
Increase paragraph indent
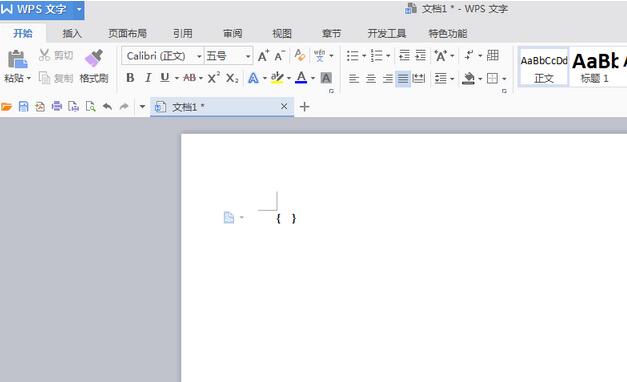(420, 55)
